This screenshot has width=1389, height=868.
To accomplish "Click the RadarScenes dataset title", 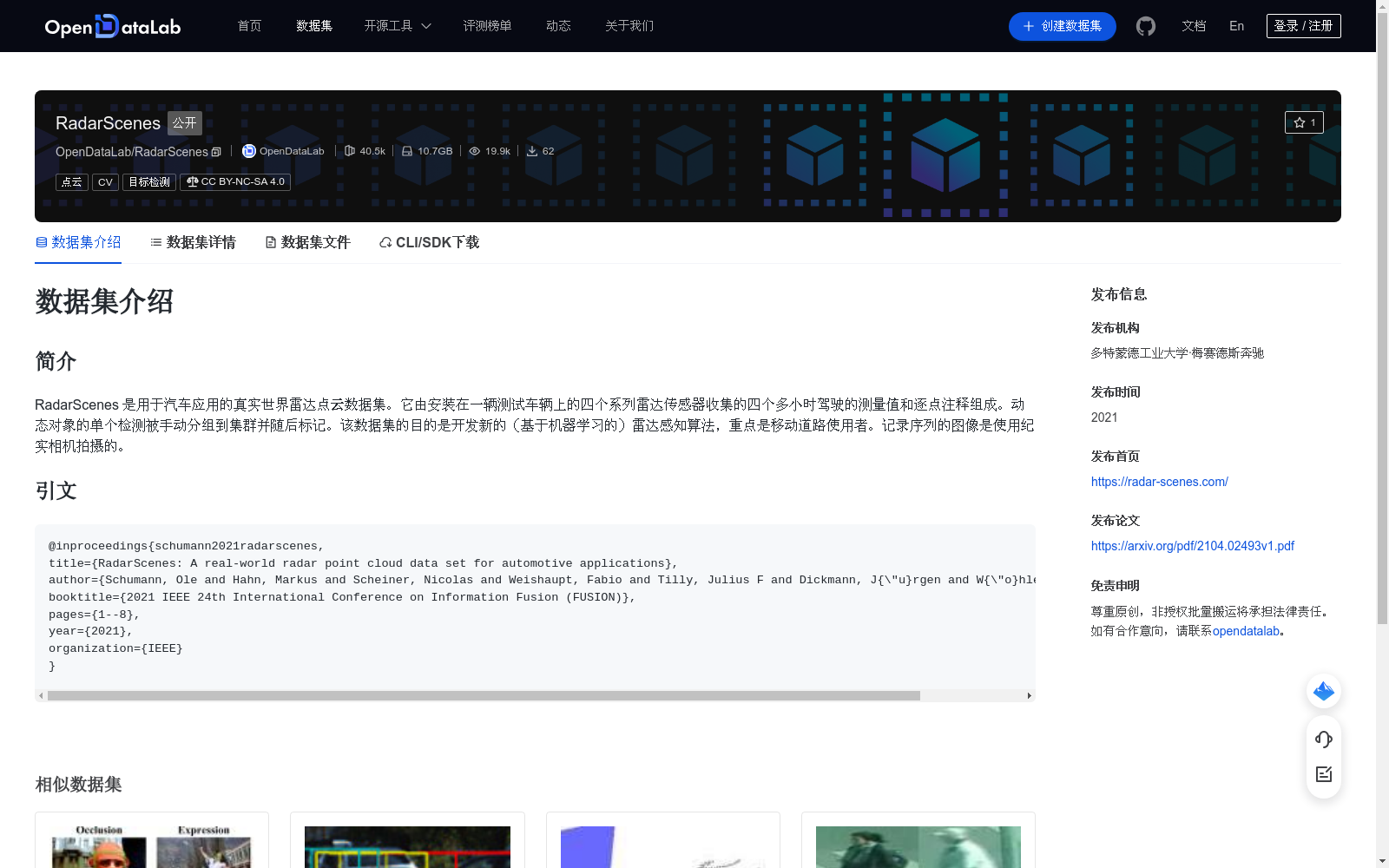I will click(108, 123).
